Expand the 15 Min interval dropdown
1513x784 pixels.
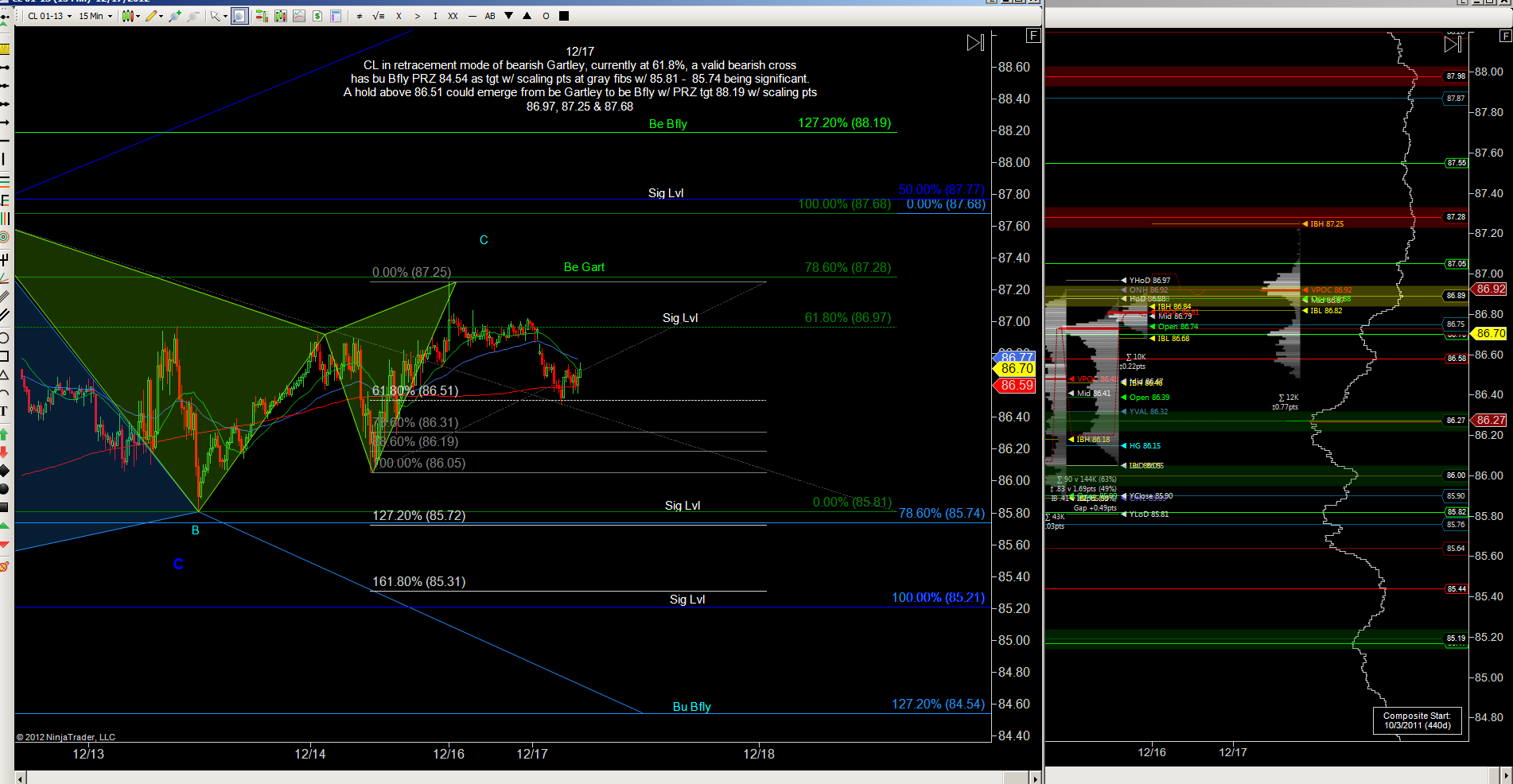pyautogui.click(x=95, y=16)
